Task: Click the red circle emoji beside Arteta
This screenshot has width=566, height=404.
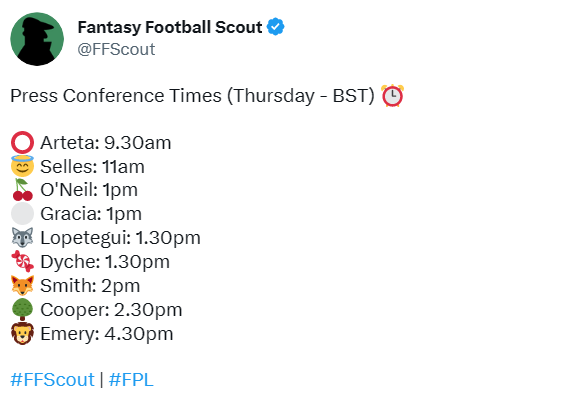Action: 22,143
